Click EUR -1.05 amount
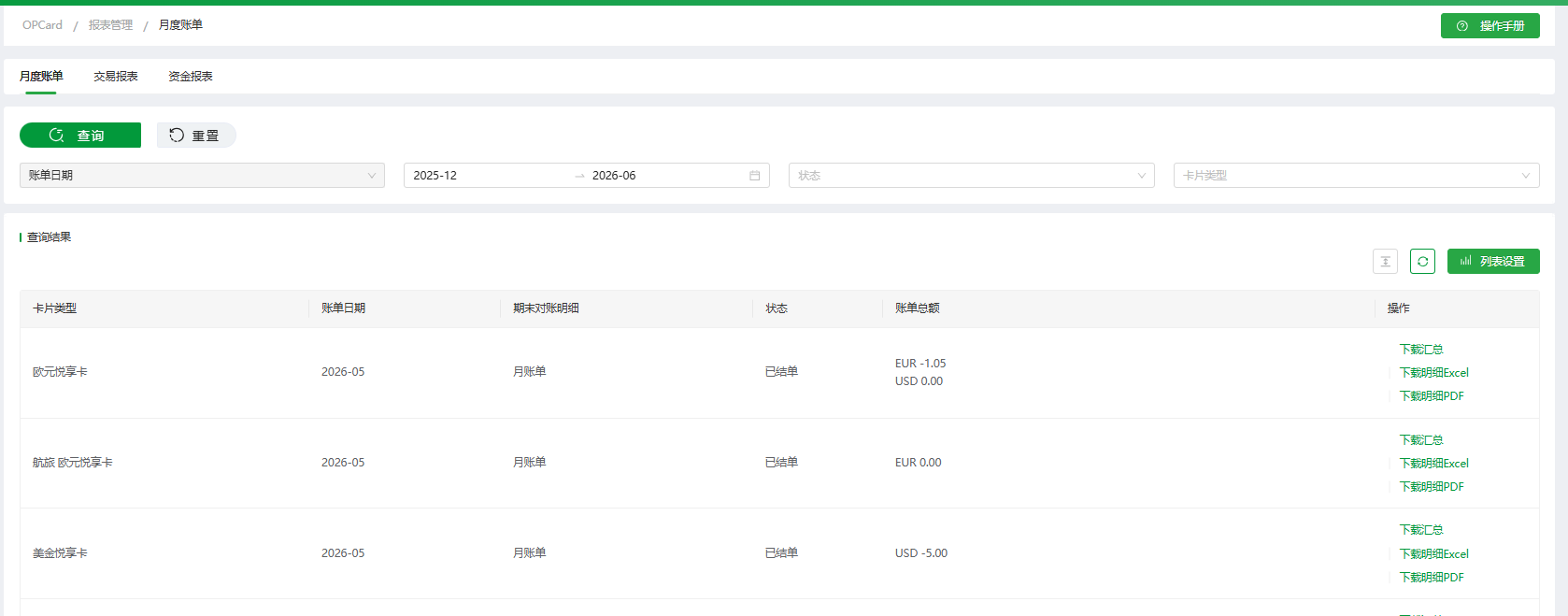This screenshot has height=616, width=1568. 920,364
